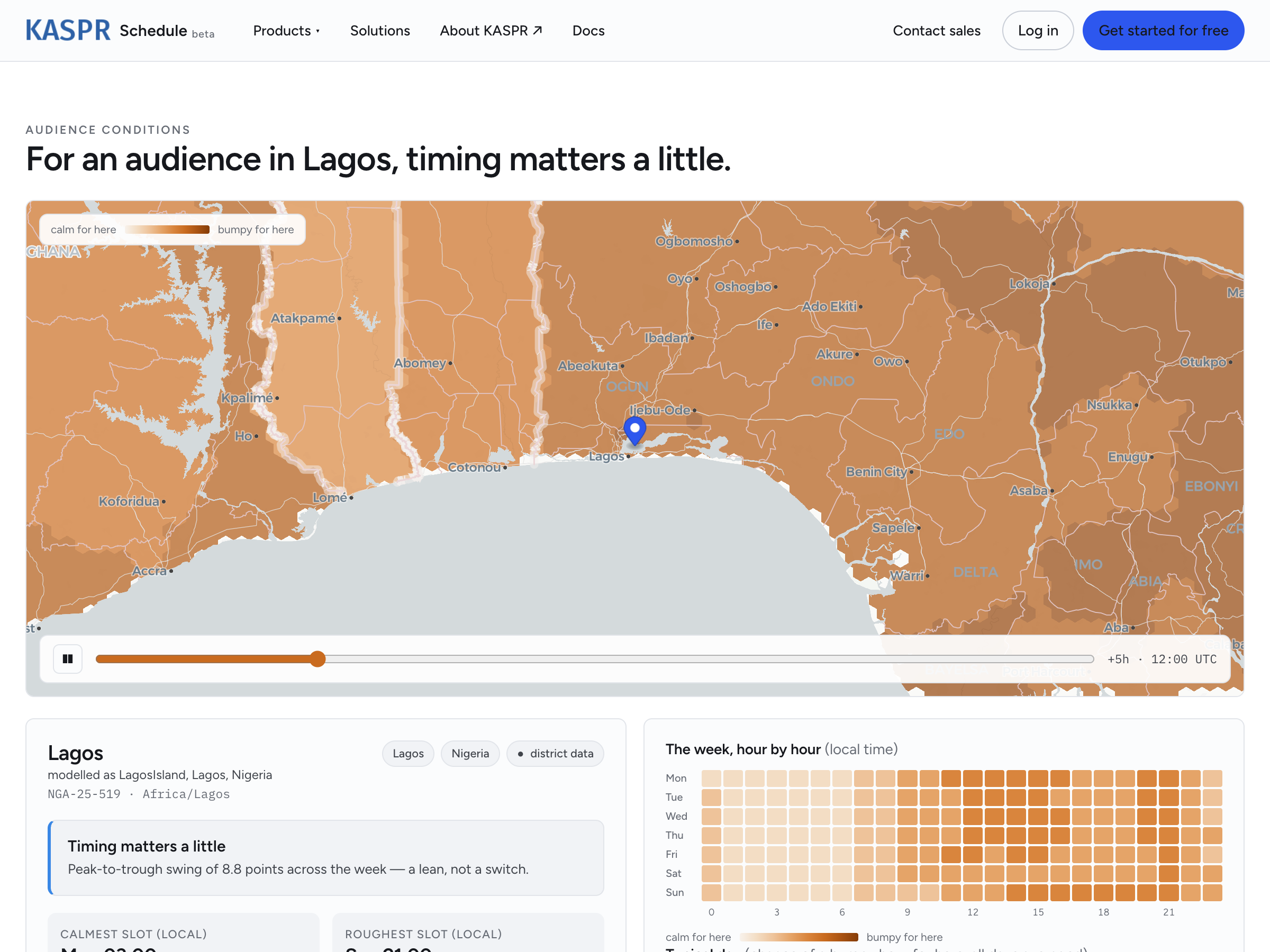1270x952 pixels.
Task: Click Benin City label on map
Action: [x=876, y=472]
